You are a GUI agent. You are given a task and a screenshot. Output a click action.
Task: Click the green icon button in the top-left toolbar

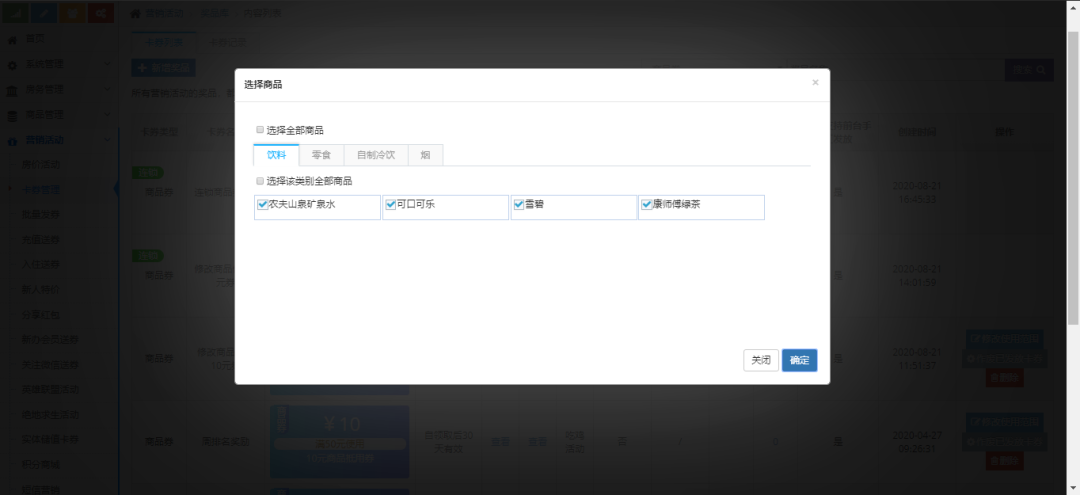(x=16, y=12)
